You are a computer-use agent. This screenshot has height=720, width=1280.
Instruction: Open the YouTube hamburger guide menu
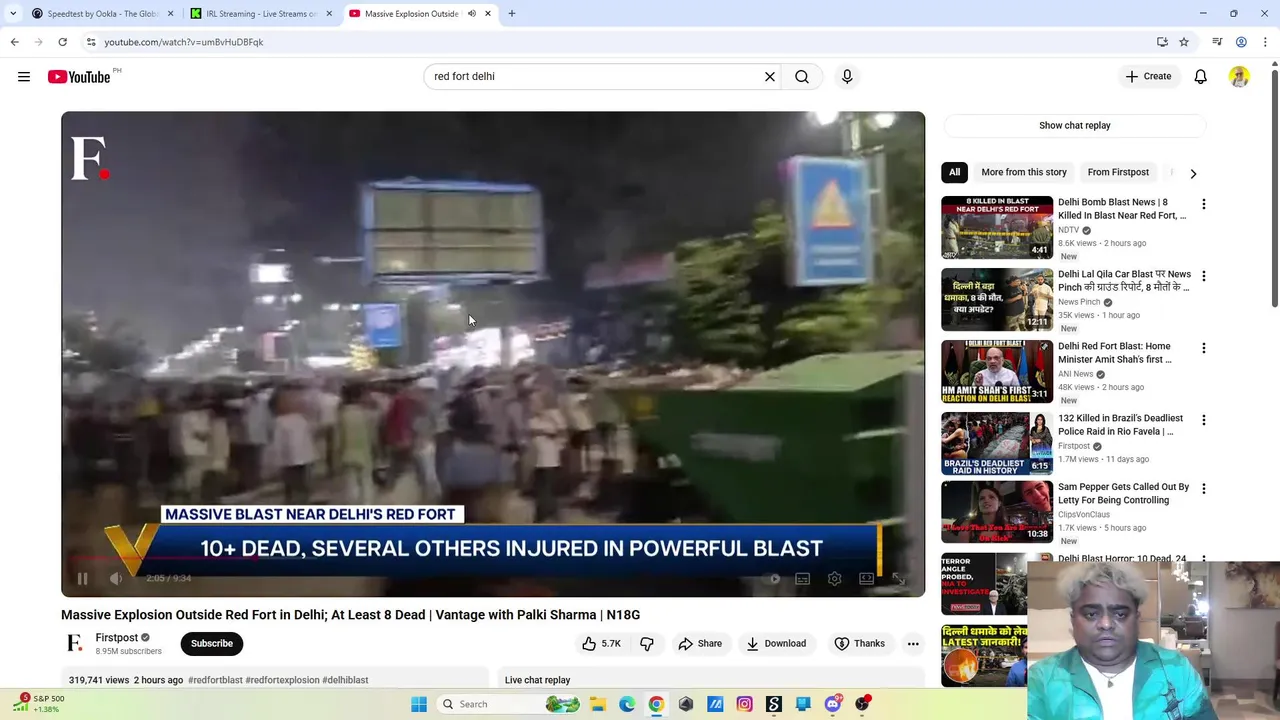[x=24, y=77]
